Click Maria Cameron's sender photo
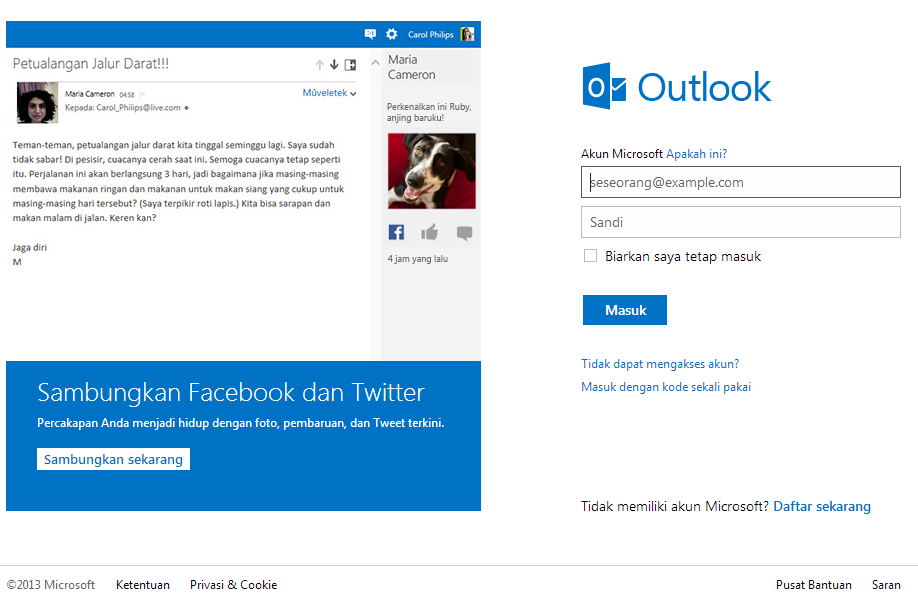The height and width of the screenshot is (601, 918). pyautogui.click(x=37, y=102)
